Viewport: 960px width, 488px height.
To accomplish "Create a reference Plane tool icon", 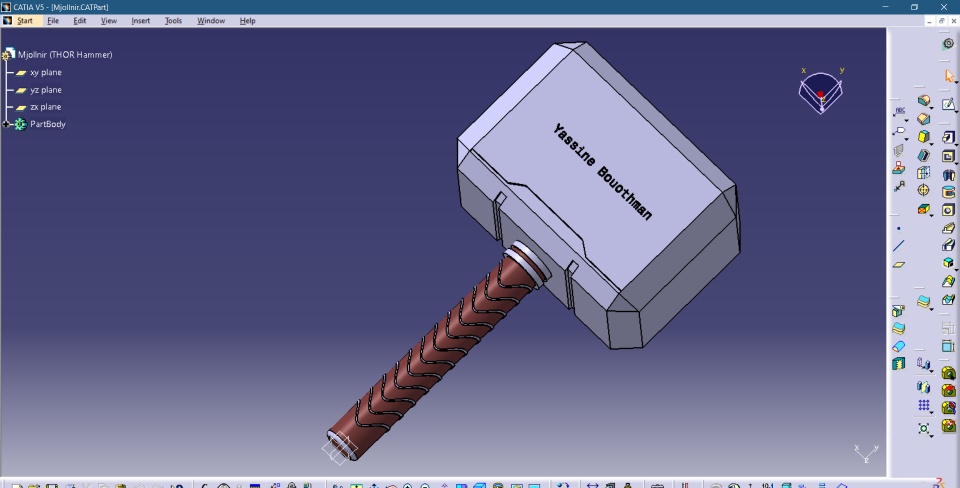I will (898, 265).
